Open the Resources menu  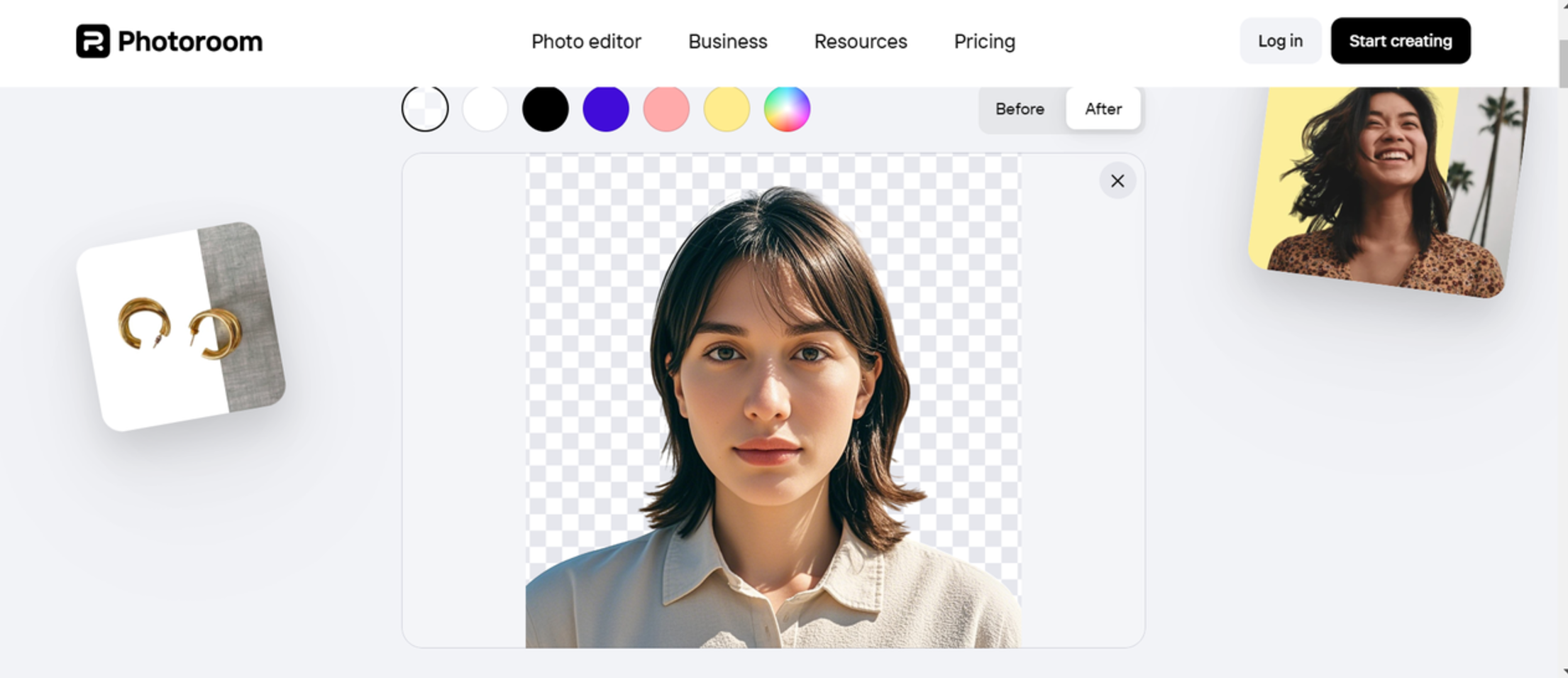pos(861,41)
